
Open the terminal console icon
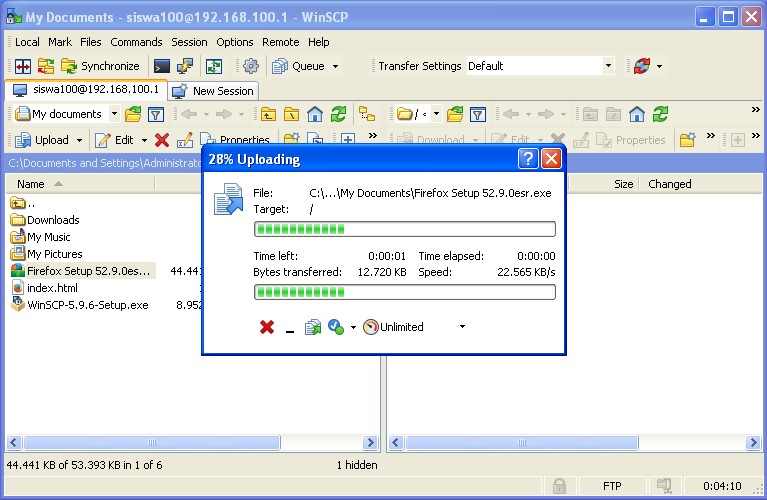[x=161, y=66]
